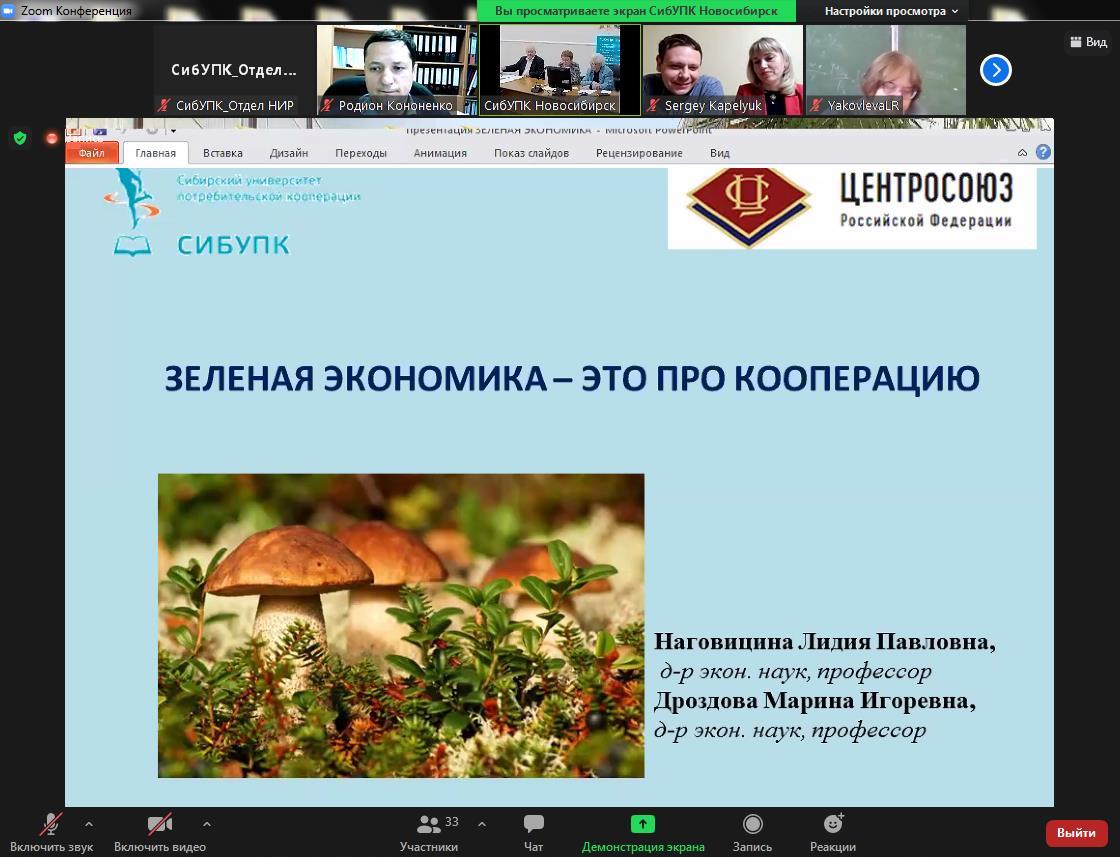Click the PowerPoint help question mark icon
Image resolution: width=1120 pixels, height=857 pixels.
[1043, 152]
